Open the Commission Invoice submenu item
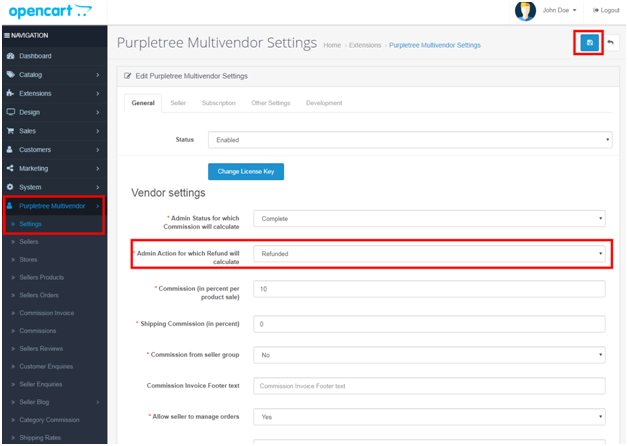This screenshot has height=446, width=628. tap(47, 313)
